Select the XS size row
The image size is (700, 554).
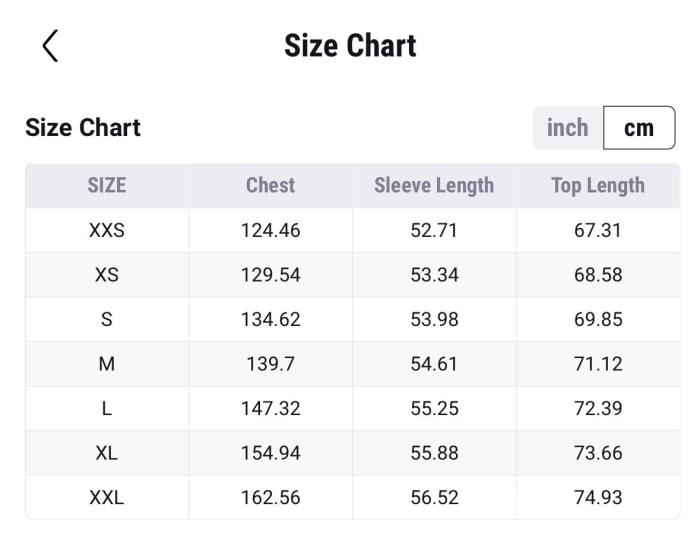[107, 275]
